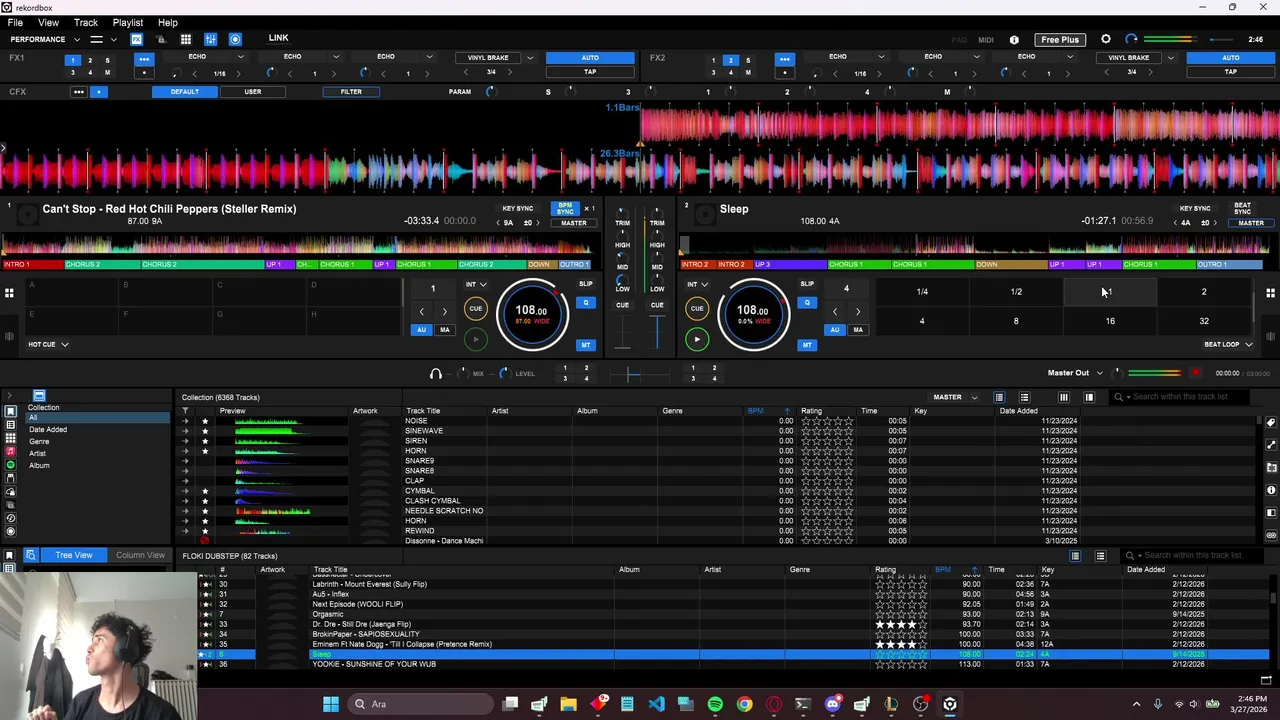
Task: Click FX1 TAP tempo button
Action: 590,72
